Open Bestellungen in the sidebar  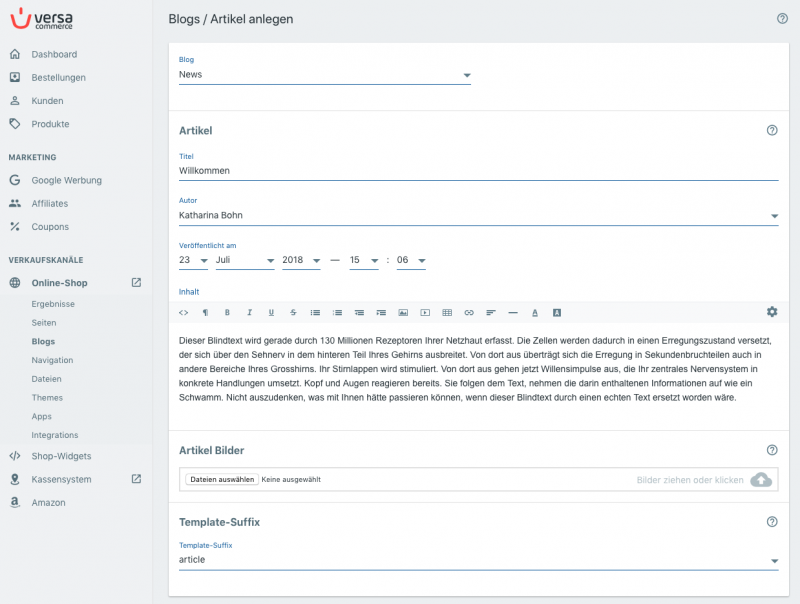pyautogui.click(x=58, y=78)
